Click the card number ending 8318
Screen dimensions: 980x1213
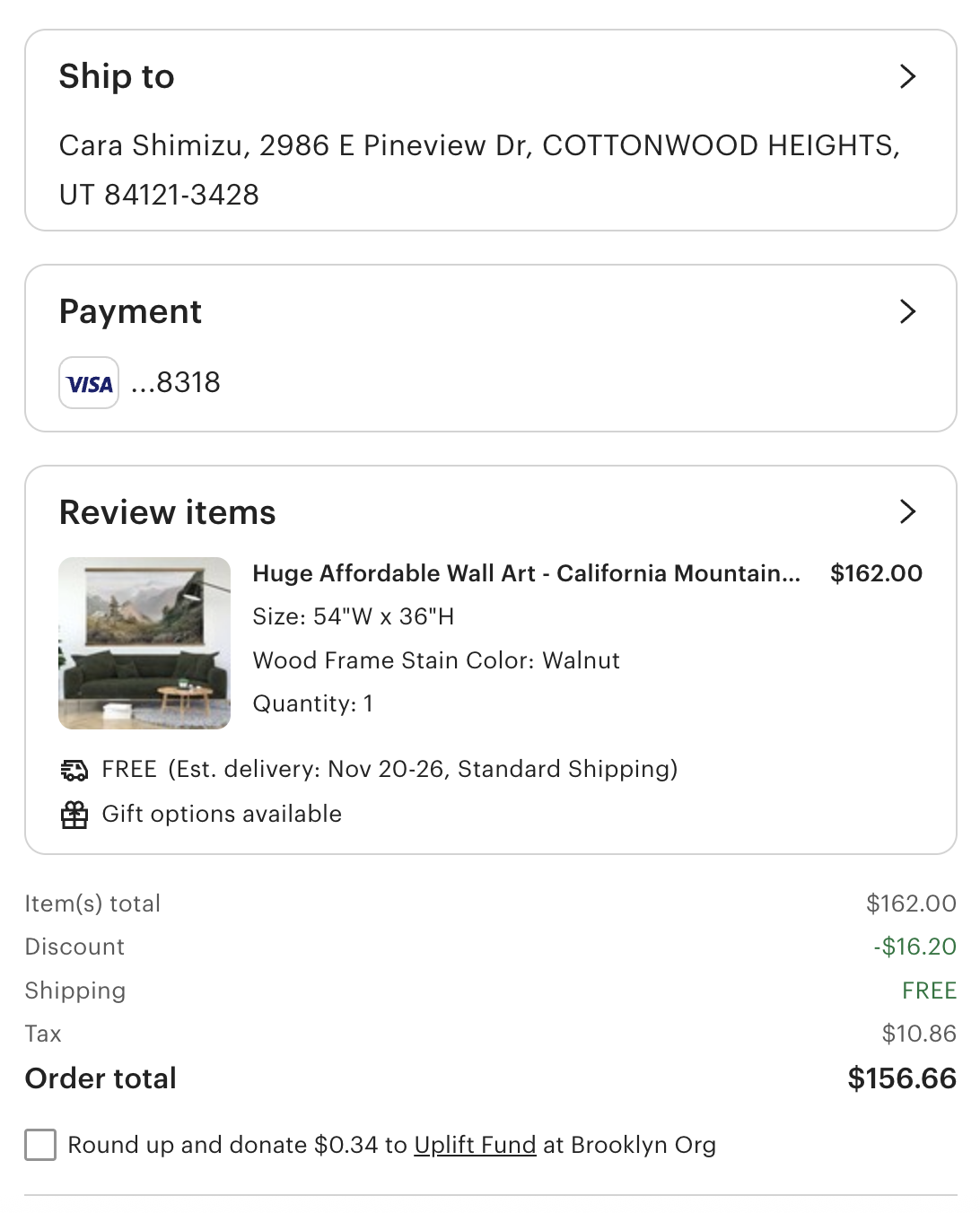(176, 382)
